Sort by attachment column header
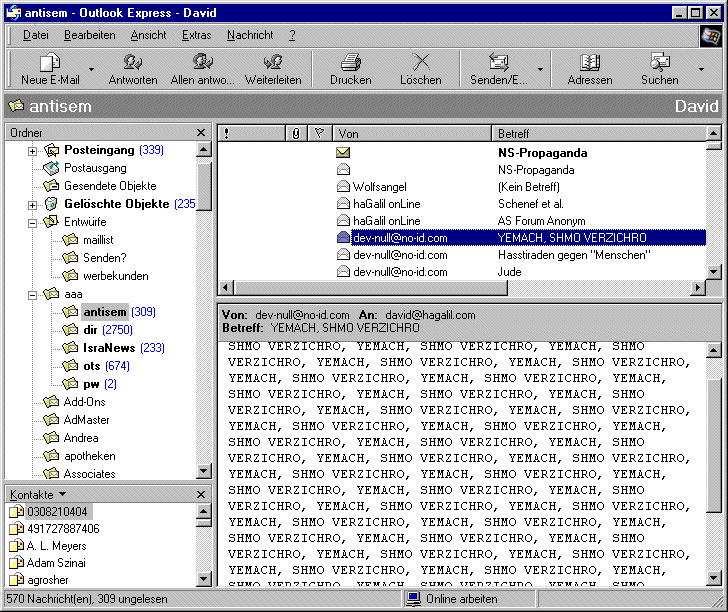 coord(296,133)
